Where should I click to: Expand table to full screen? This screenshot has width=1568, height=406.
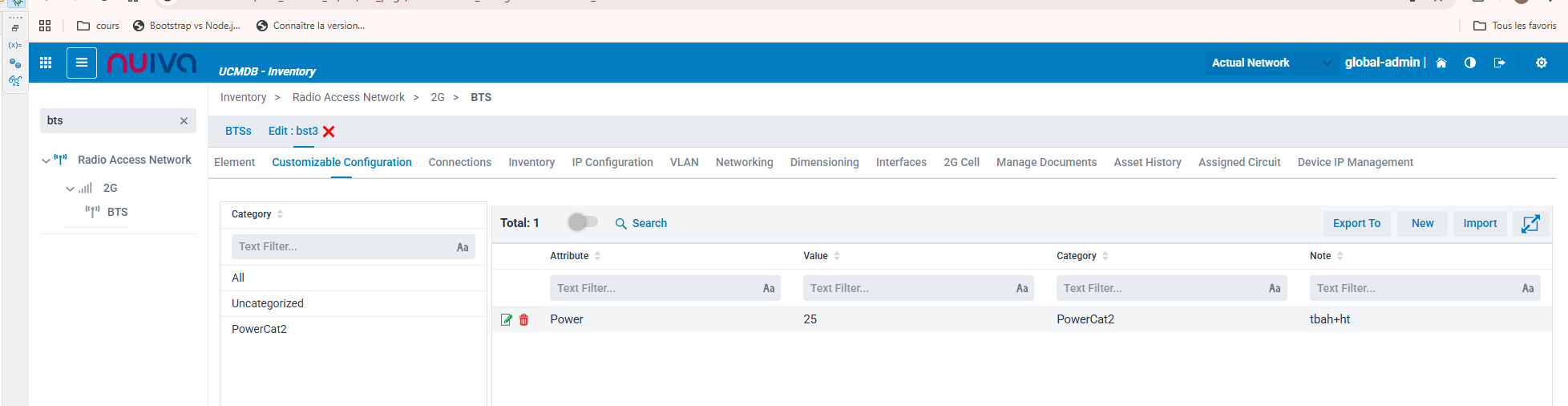click(x=1530, y=223)
